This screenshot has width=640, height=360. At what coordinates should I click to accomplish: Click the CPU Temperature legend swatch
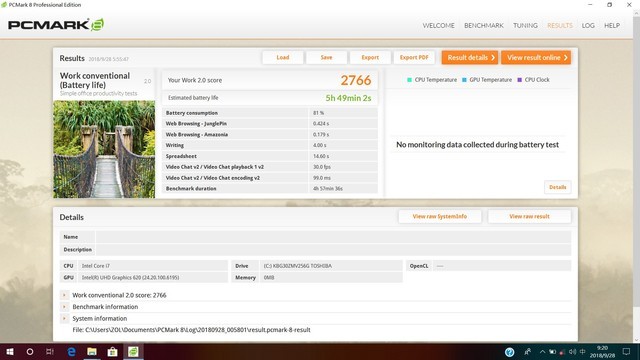pos(409,80)
